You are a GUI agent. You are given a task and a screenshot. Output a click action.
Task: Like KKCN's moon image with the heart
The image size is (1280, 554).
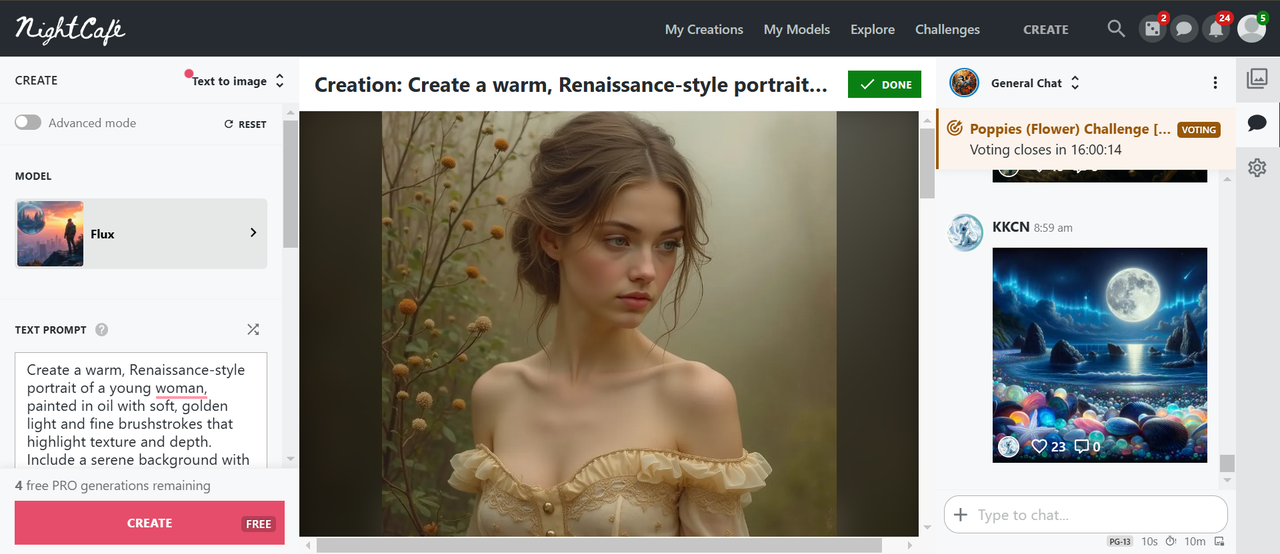[1039, 447]
